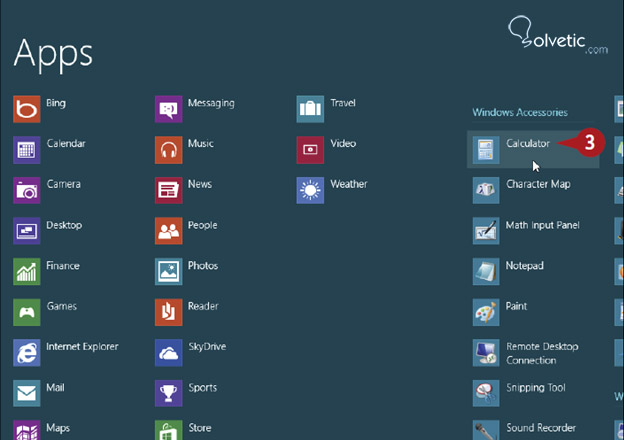Select the Character Map label
Image resolution: width=624 pixels, height=440 pixels.
538,184
